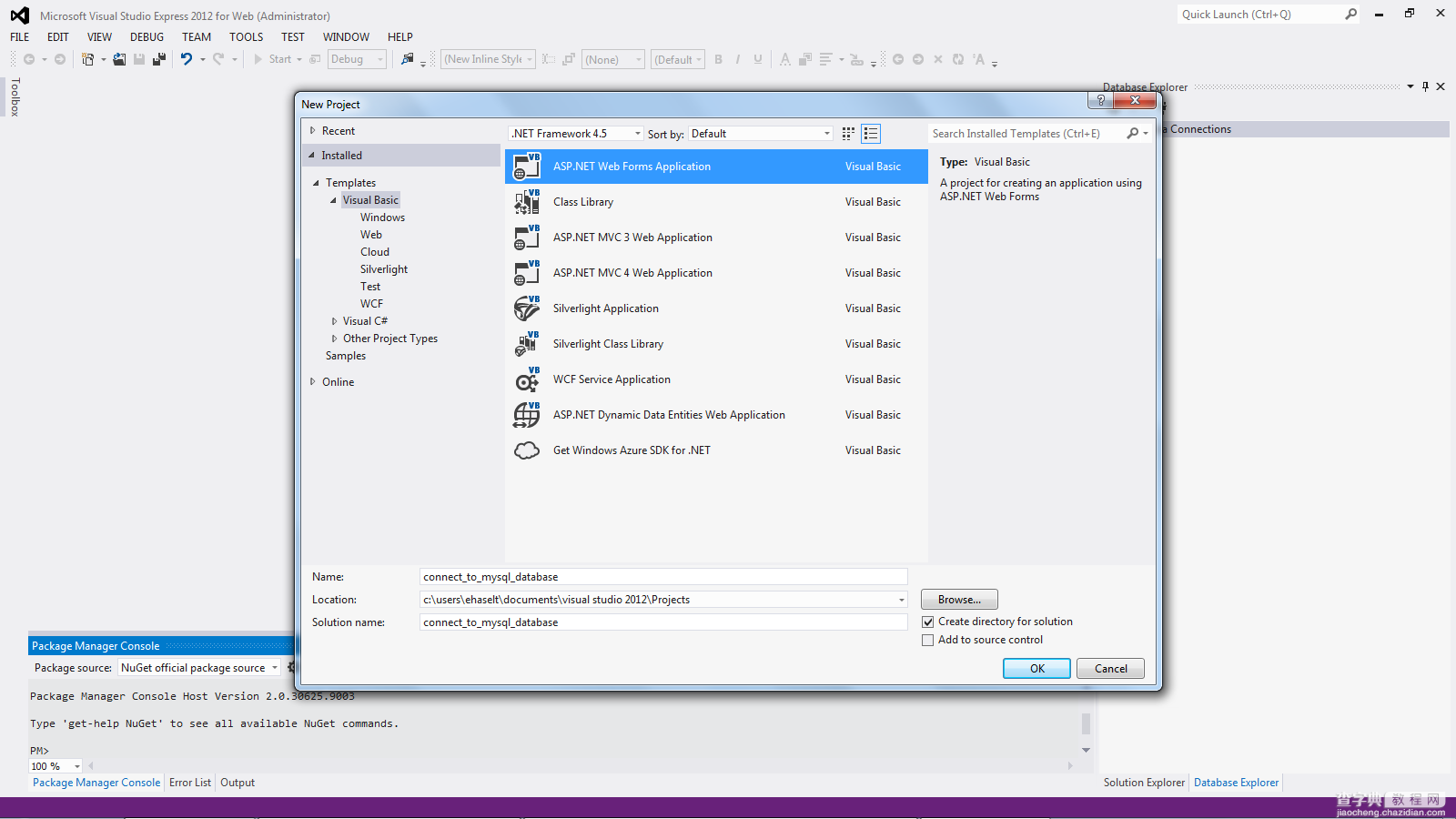Select Get Windows Azure SDK for .NET
Viewport: 1456px width, 819px height.
coord(716,450)
